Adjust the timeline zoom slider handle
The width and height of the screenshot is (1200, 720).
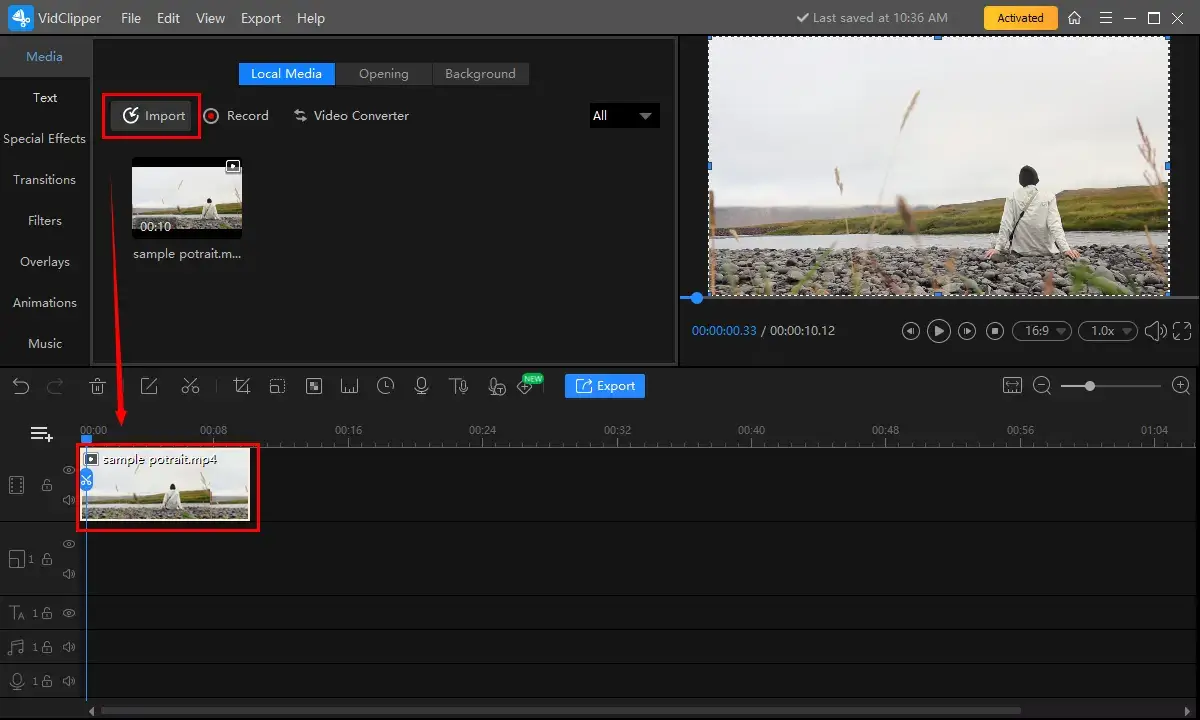(1090, 386)
